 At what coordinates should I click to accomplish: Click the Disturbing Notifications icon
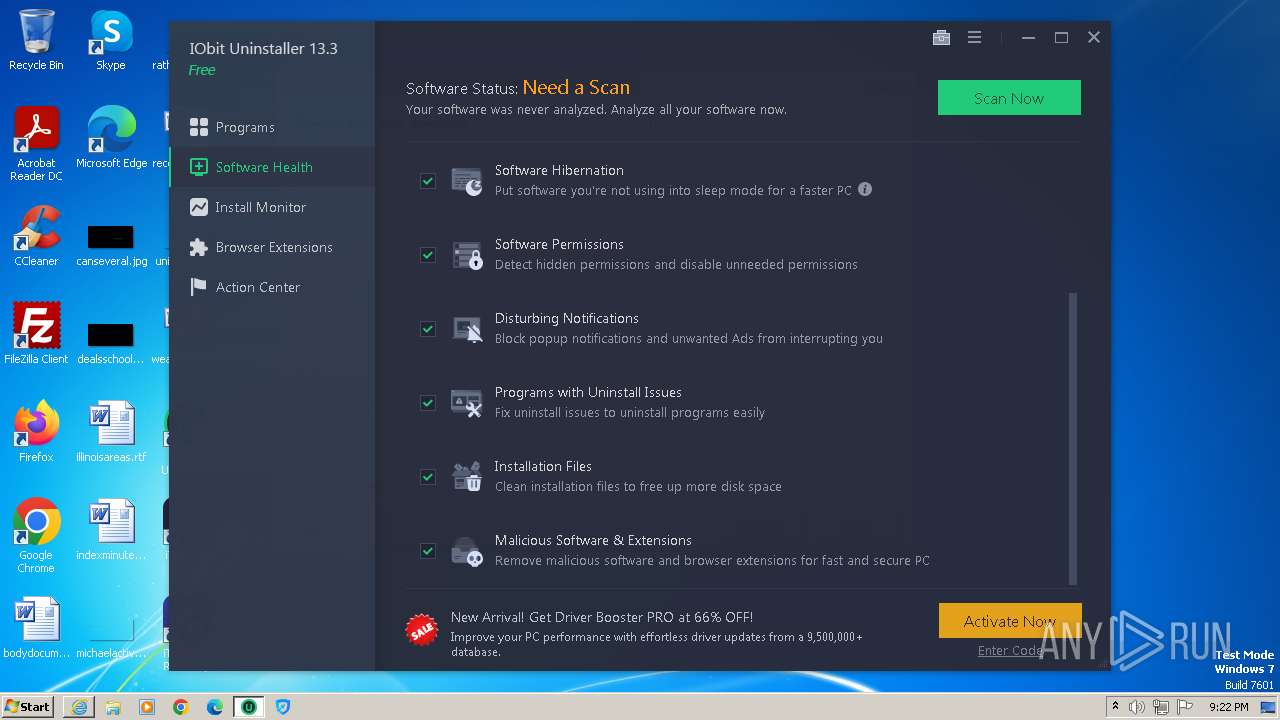point(467,329)
